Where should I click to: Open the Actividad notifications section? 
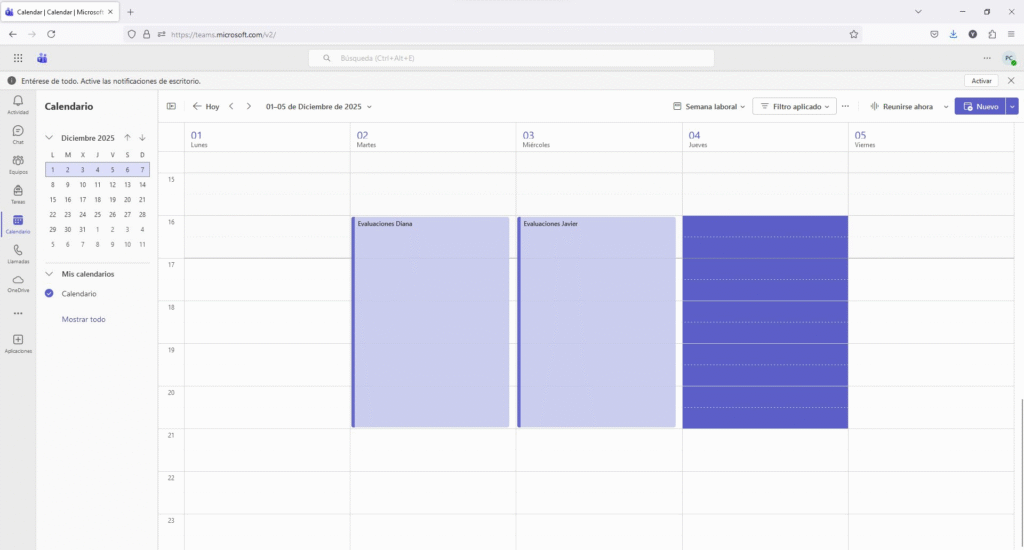[18, 104]
